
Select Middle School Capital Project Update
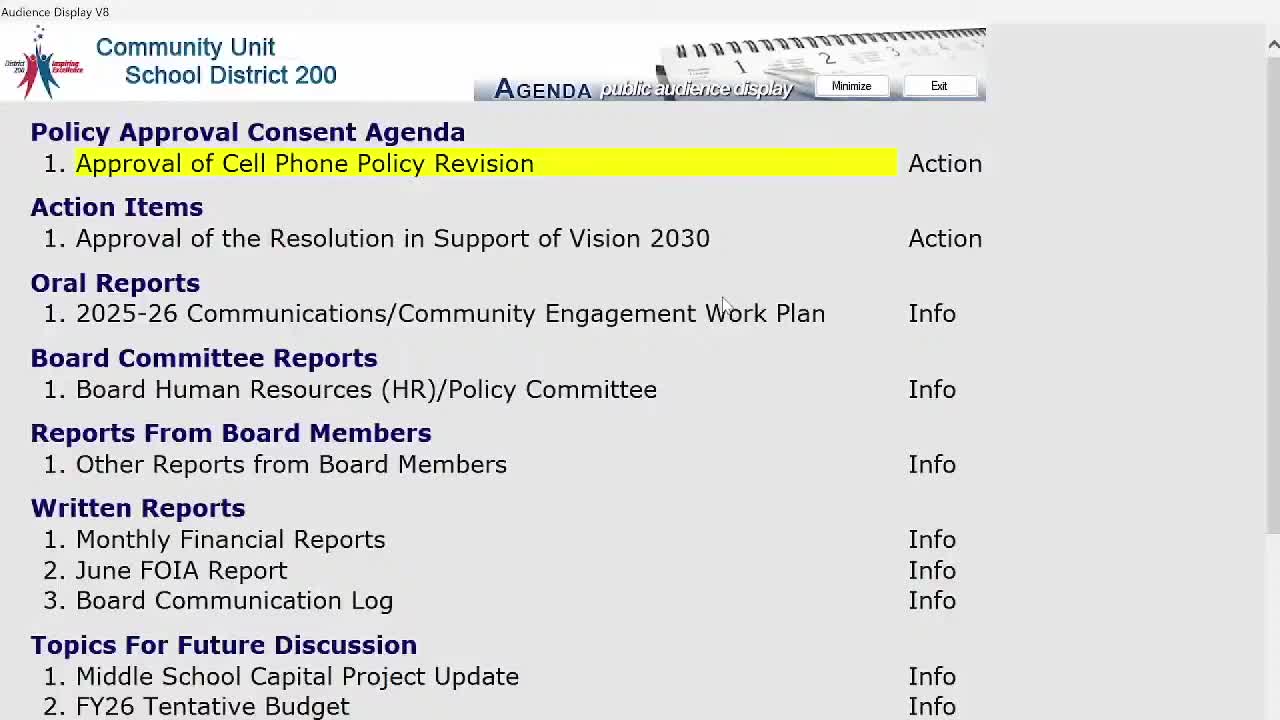[x=297, y=677]
